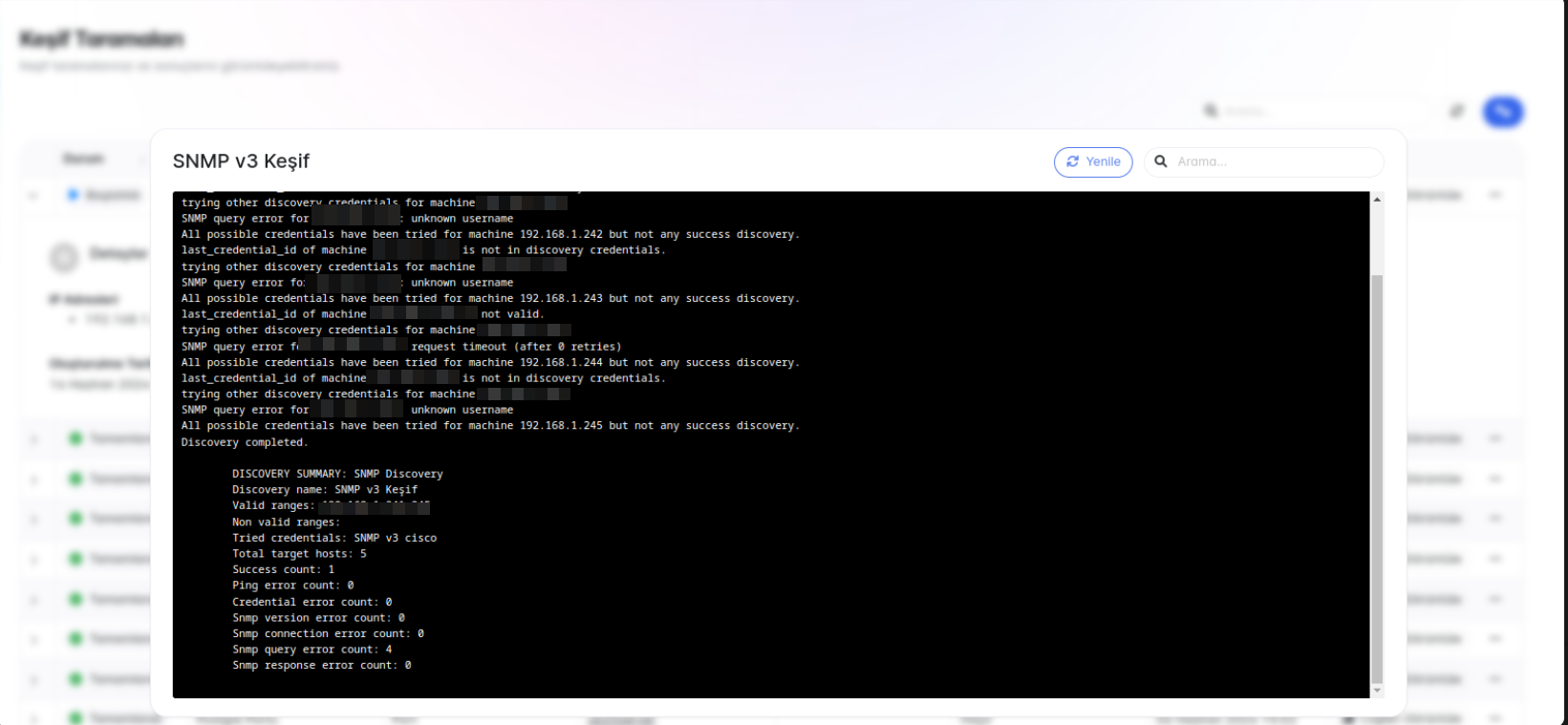This screenshot has width=1568, height=725.
Task: Click the 'Tried credentials: SNMP v3 cisco' line
Action: [x=334, y=538]
